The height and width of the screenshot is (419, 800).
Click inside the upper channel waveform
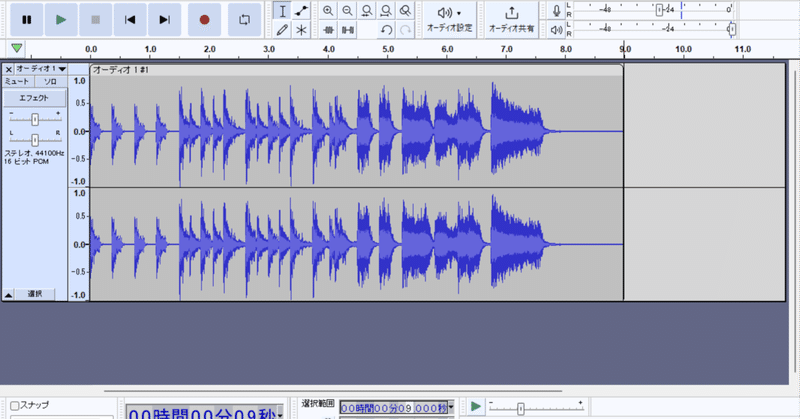(356, 131)
